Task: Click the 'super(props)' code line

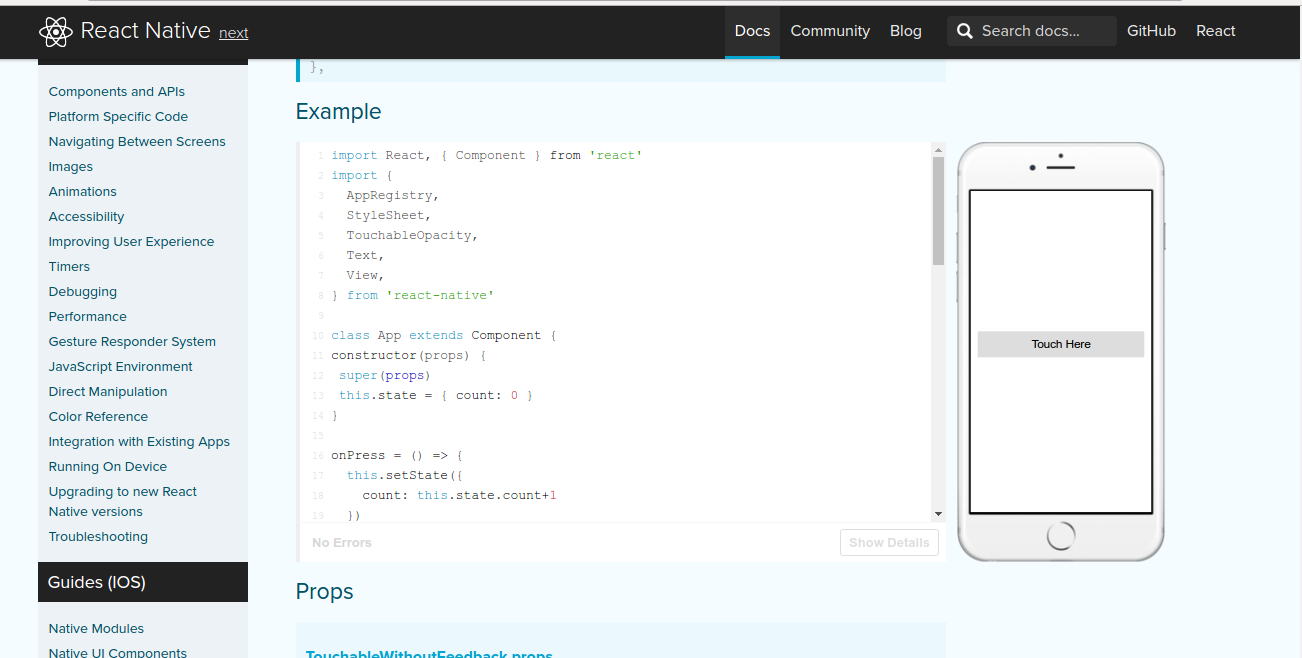Action: tap(384, 376)
